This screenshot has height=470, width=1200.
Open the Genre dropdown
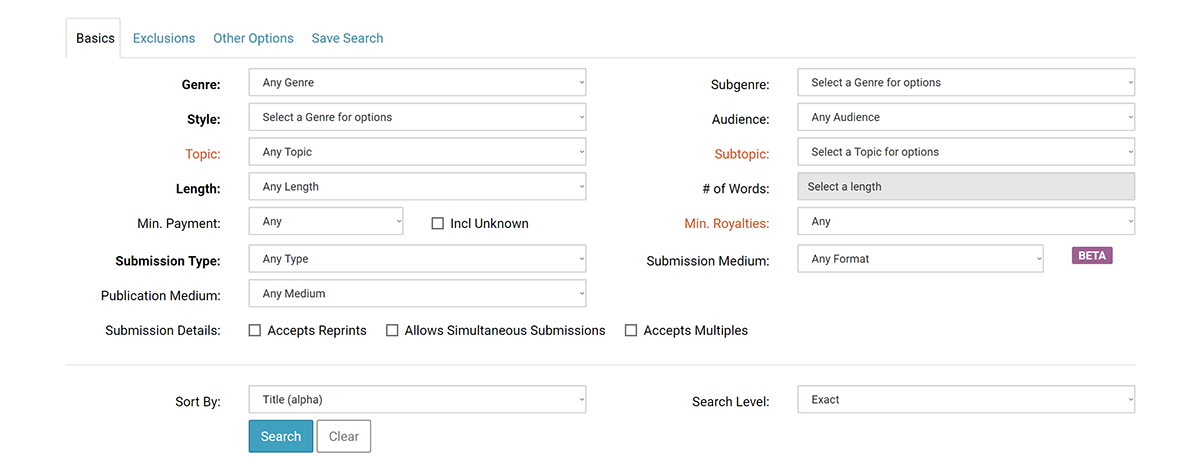pyautogui.click(x=417, y=83)
